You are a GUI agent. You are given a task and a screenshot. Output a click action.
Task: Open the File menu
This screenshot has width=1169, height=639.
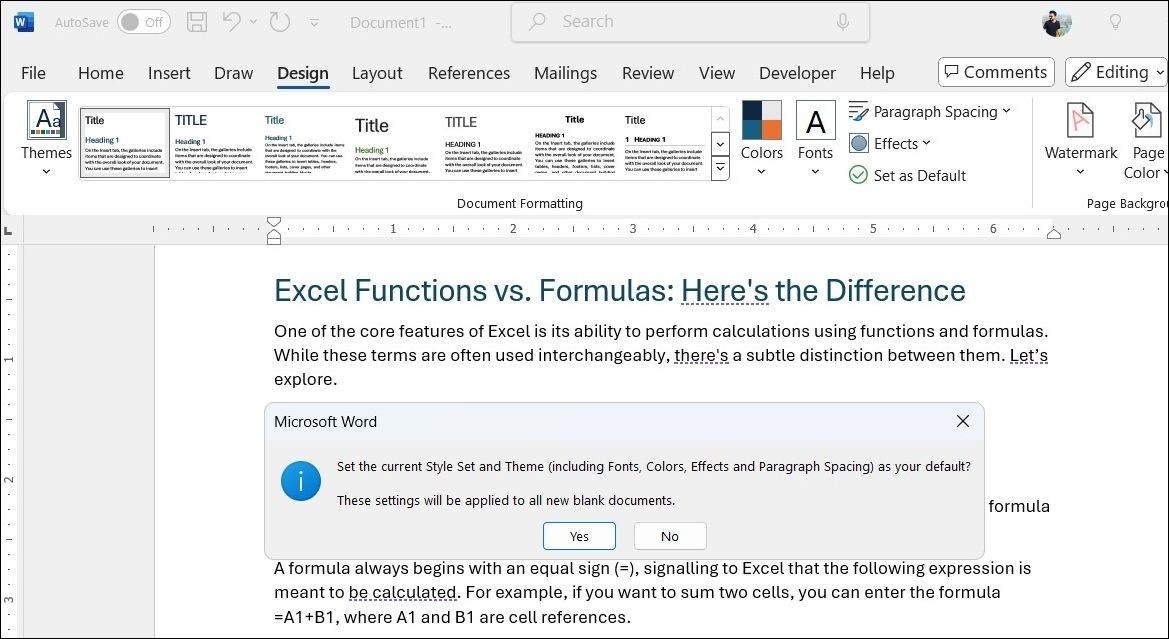point(33,73)
